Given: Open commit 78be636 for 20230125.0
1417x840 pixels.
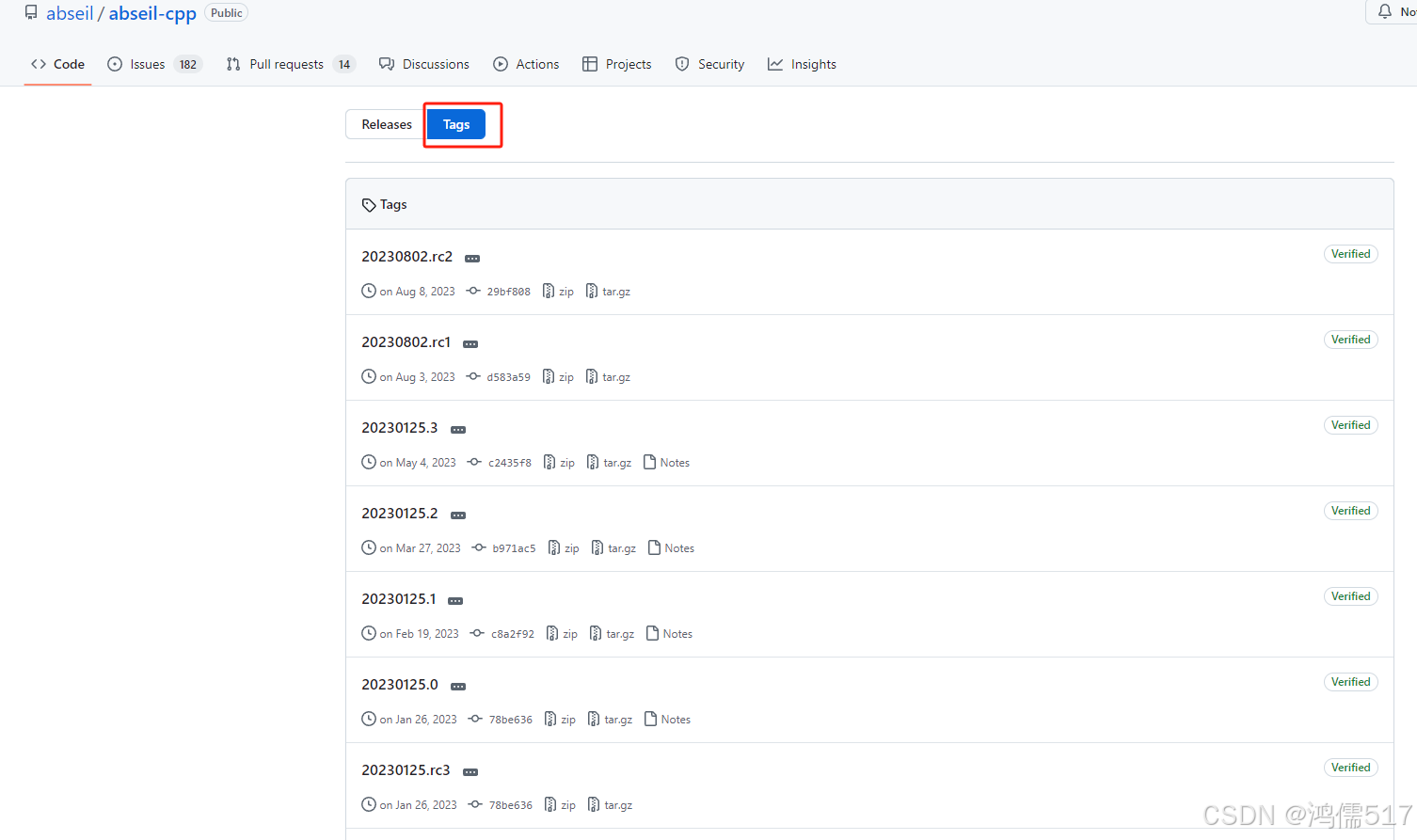Looking at the screenshot, I should (501, 720).
